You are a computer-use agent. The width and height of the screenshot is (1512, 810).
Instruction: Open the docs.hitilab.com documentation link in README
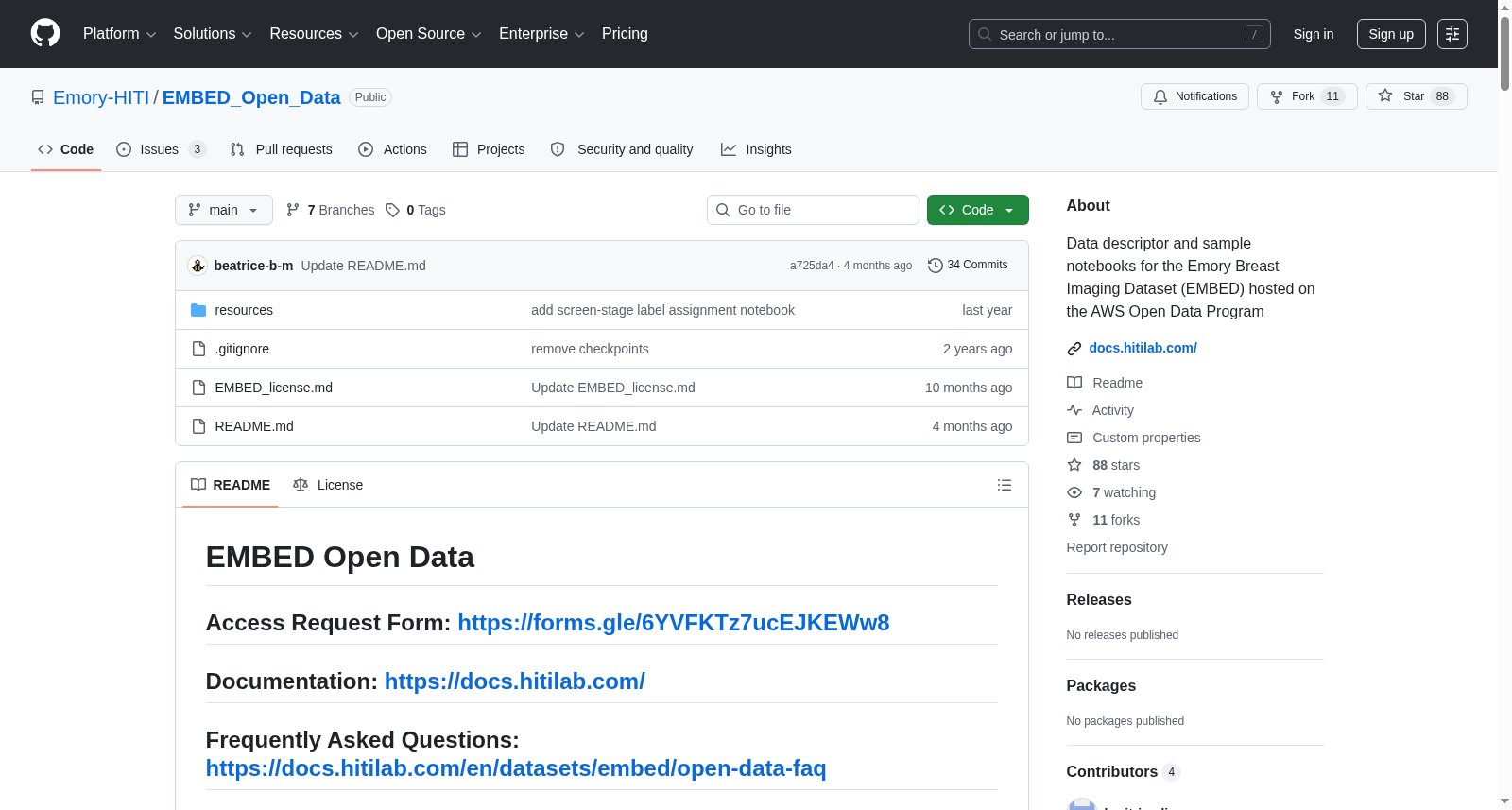[515, 681]
